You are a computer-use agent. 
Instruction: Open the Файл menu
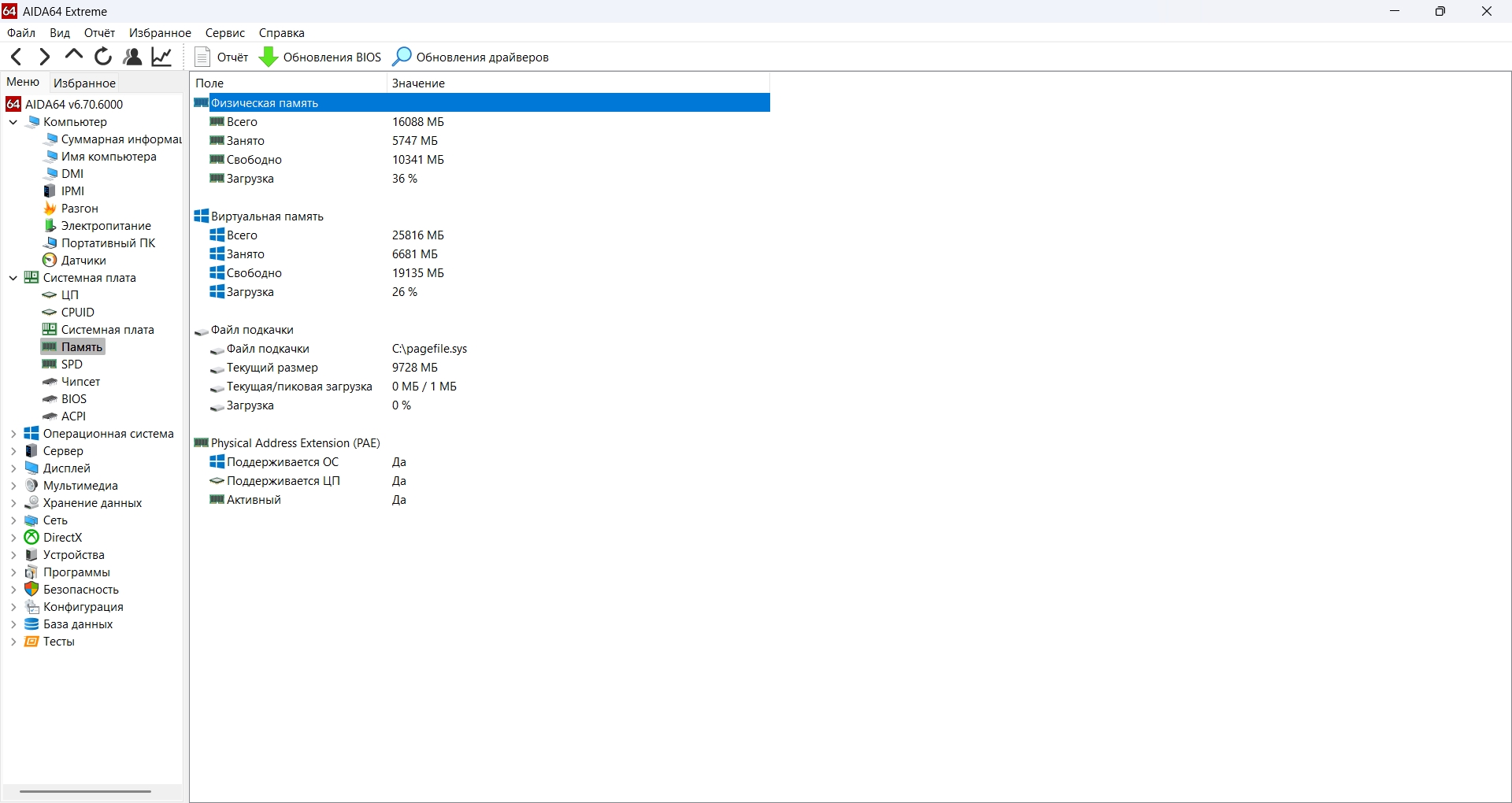click(21, 33)
